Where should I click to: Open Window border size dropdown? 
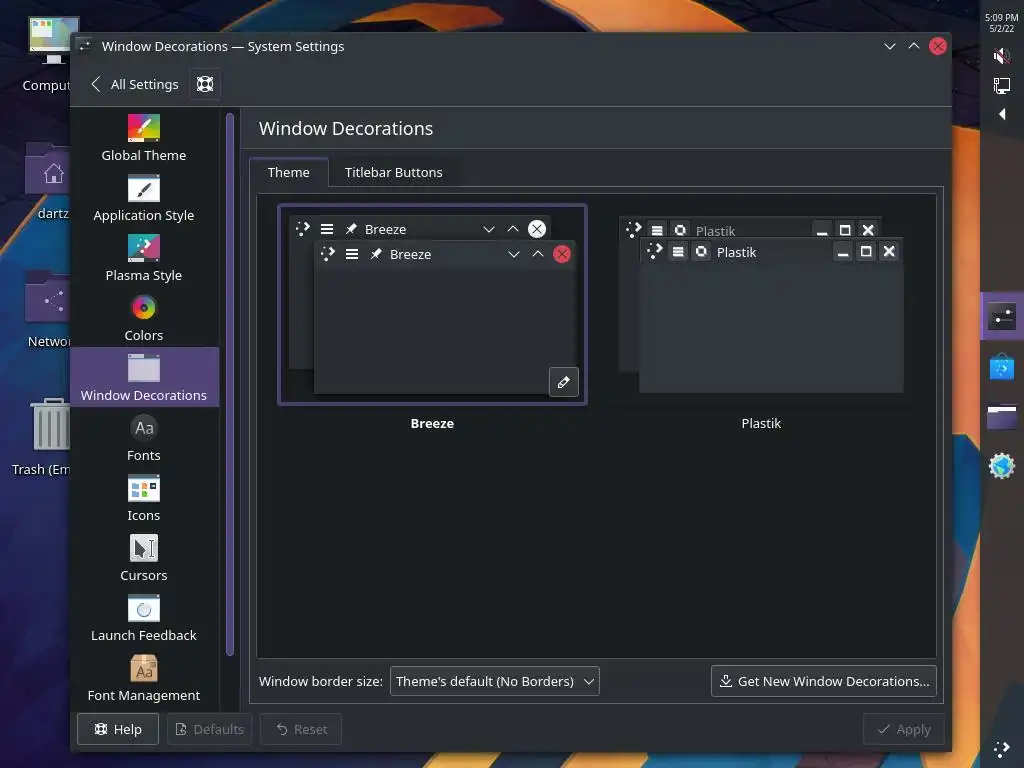tap(494, 681)
